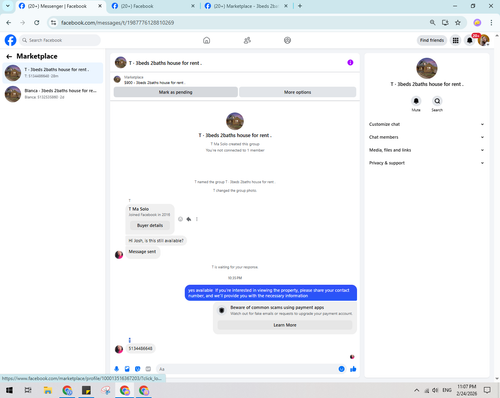Send a voice clip with microphone icon
The image size is (500, 398).
click(x=116, y=369)
